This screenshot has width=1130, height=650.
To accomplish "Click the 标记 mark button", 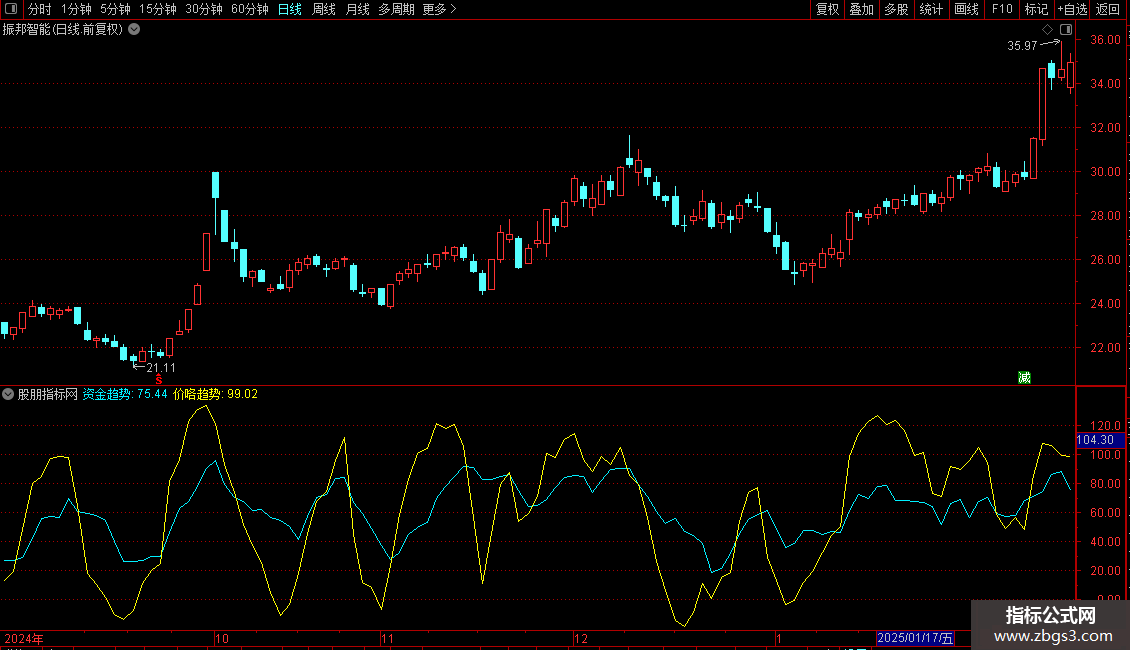I will tap(1036, 9).
